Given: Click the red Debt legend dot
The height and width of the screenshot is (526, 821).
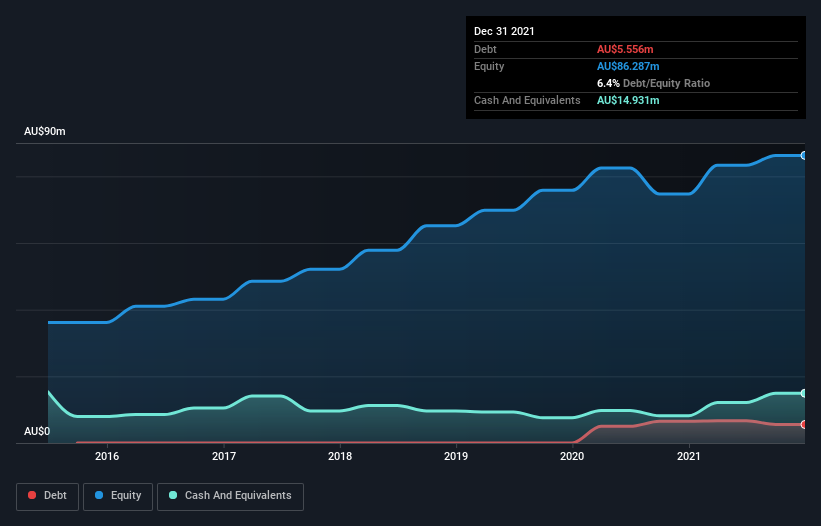Looking at the screenshot, I should tap(32, 495).
